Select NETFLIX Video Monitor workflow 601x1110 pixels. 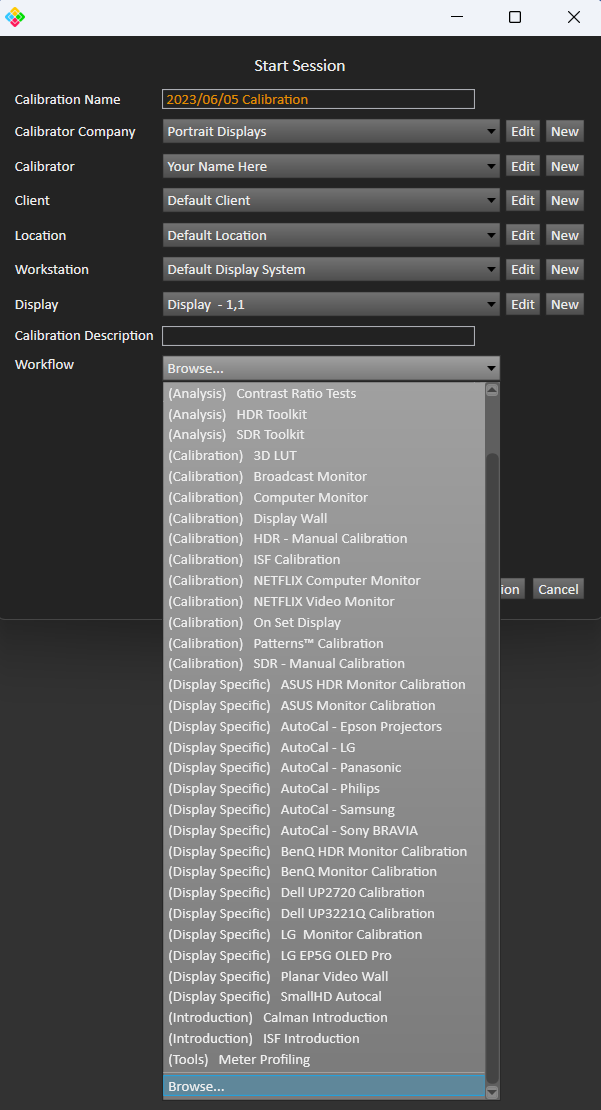[324, 601]
